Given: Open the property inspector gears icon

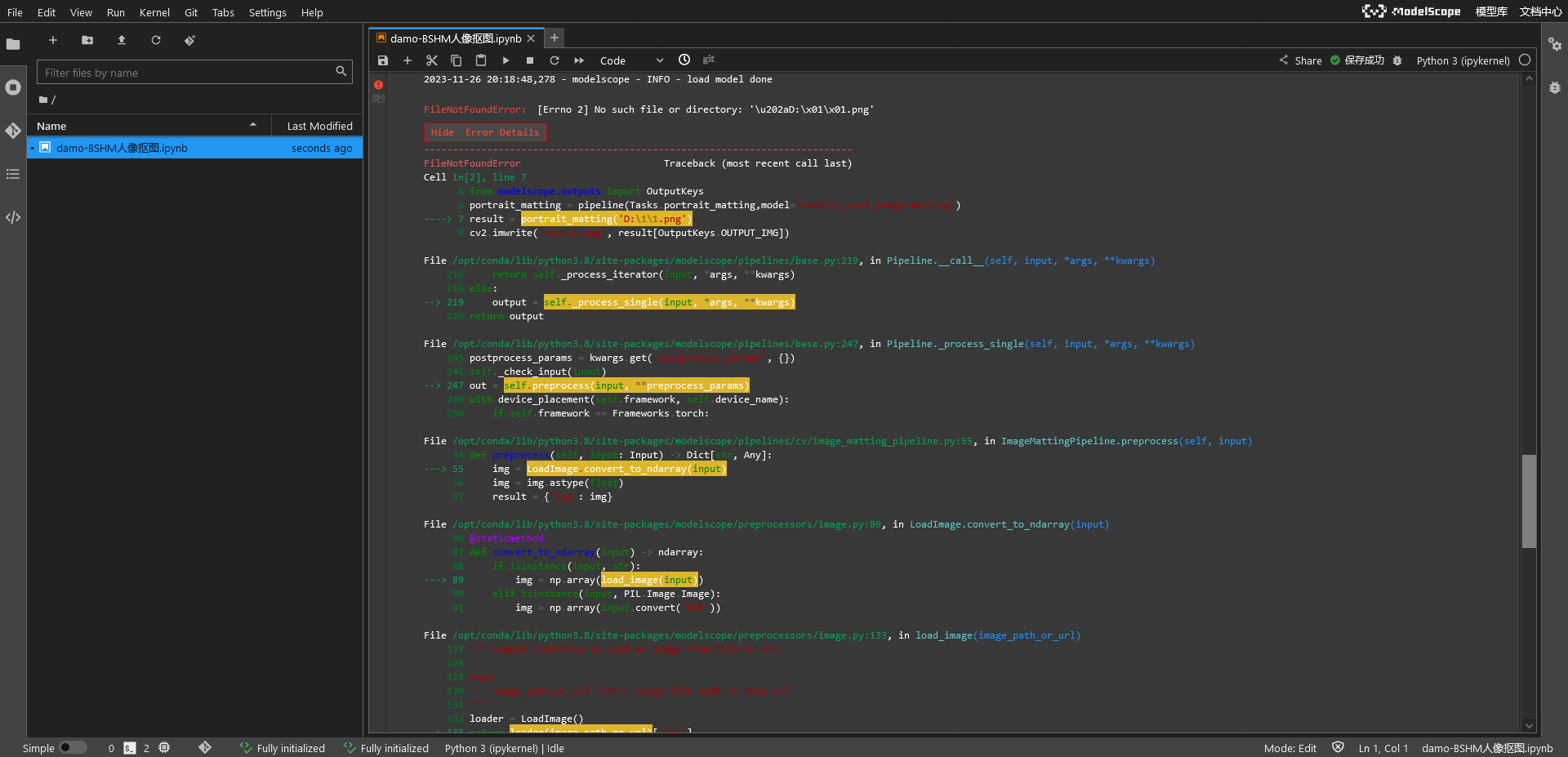Looking at the screenshot, I should [1555, 44].
